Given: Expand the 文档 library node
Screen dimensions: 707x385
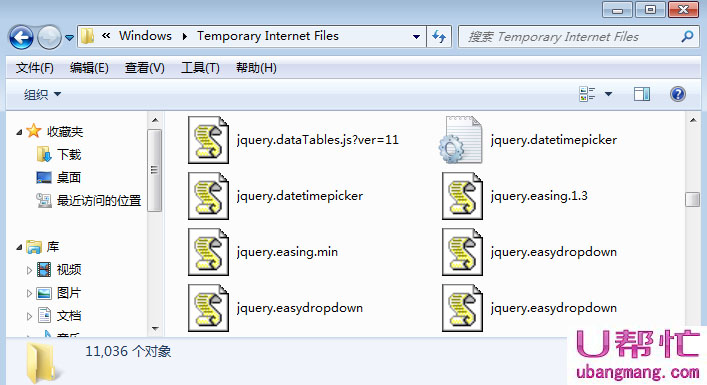Looking at the screenshot, I should (x=29, y=316).
